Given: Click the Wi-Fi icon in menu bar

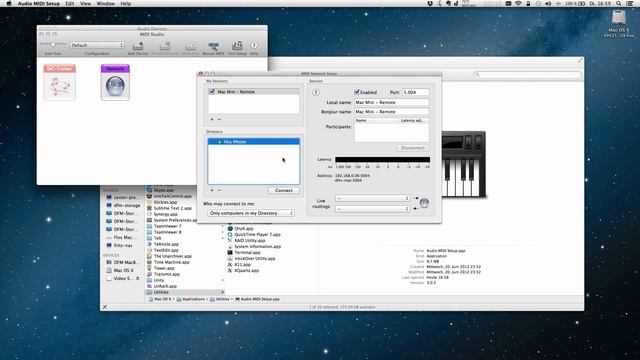Looking at the screenshot, I should 518,3.
